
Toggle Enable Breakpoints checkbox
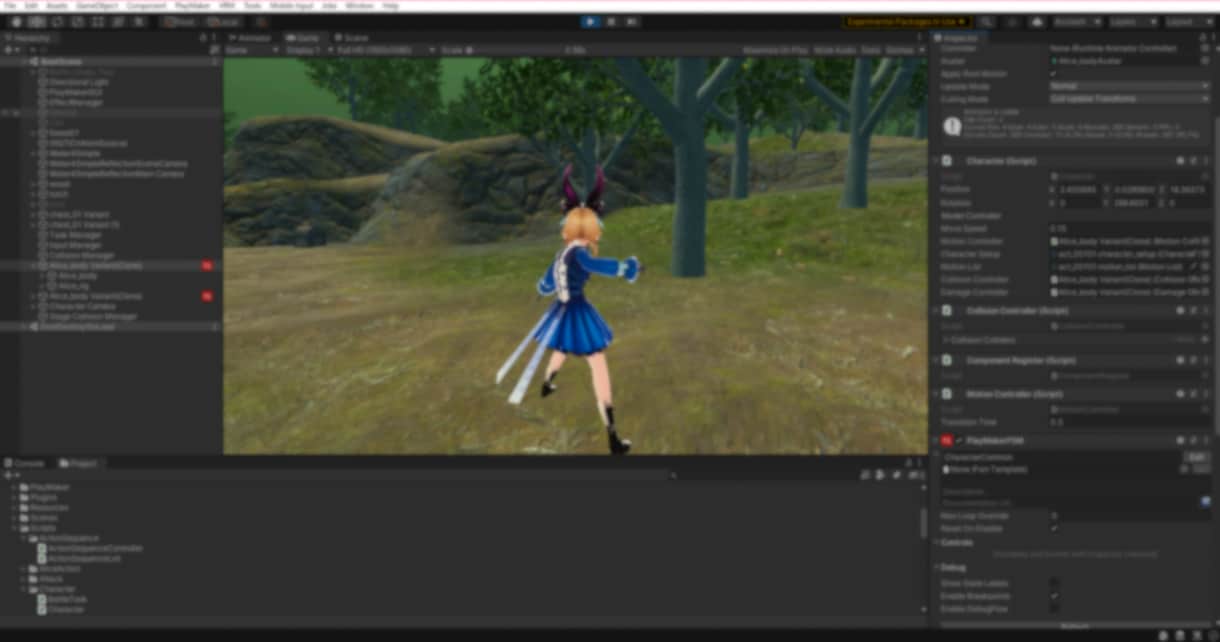(x=1054, y=596)
